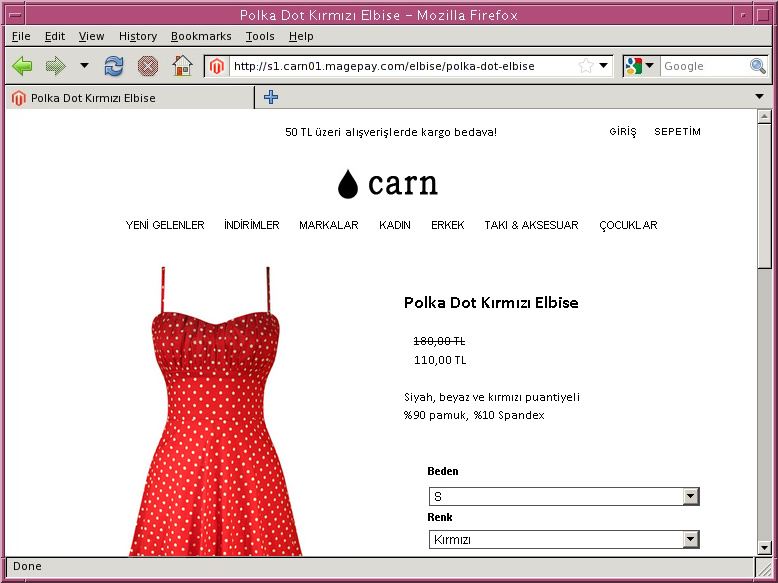
Task: Click the product title Polka Dot Kırmızı Elbise
Action: point(491,303)
